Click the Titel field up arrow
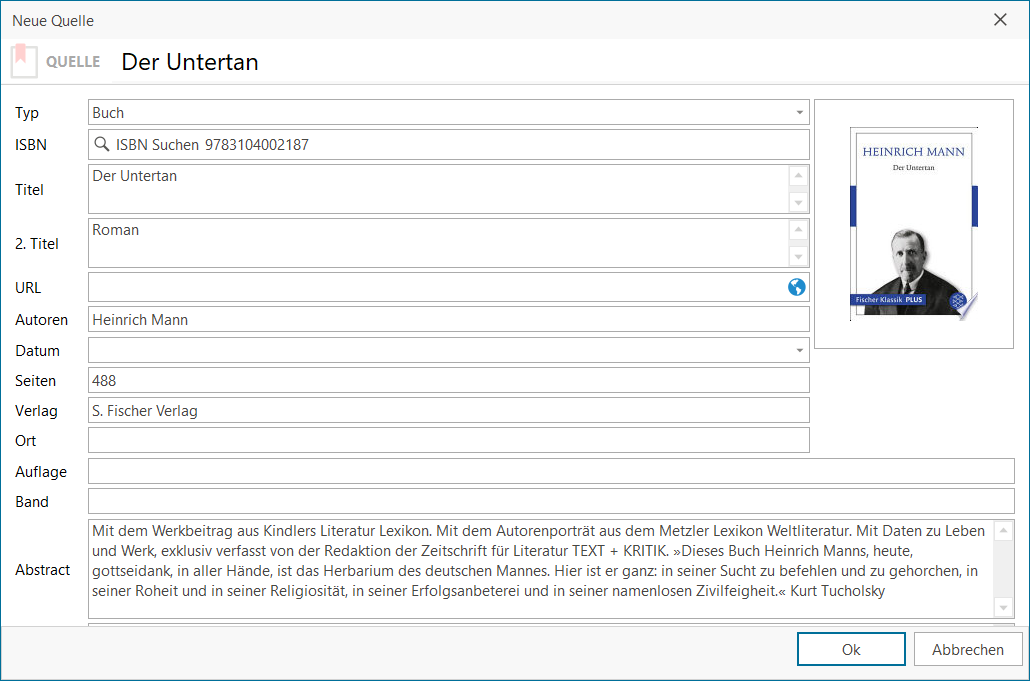The image size is (1030, 681). pos(798,175)
